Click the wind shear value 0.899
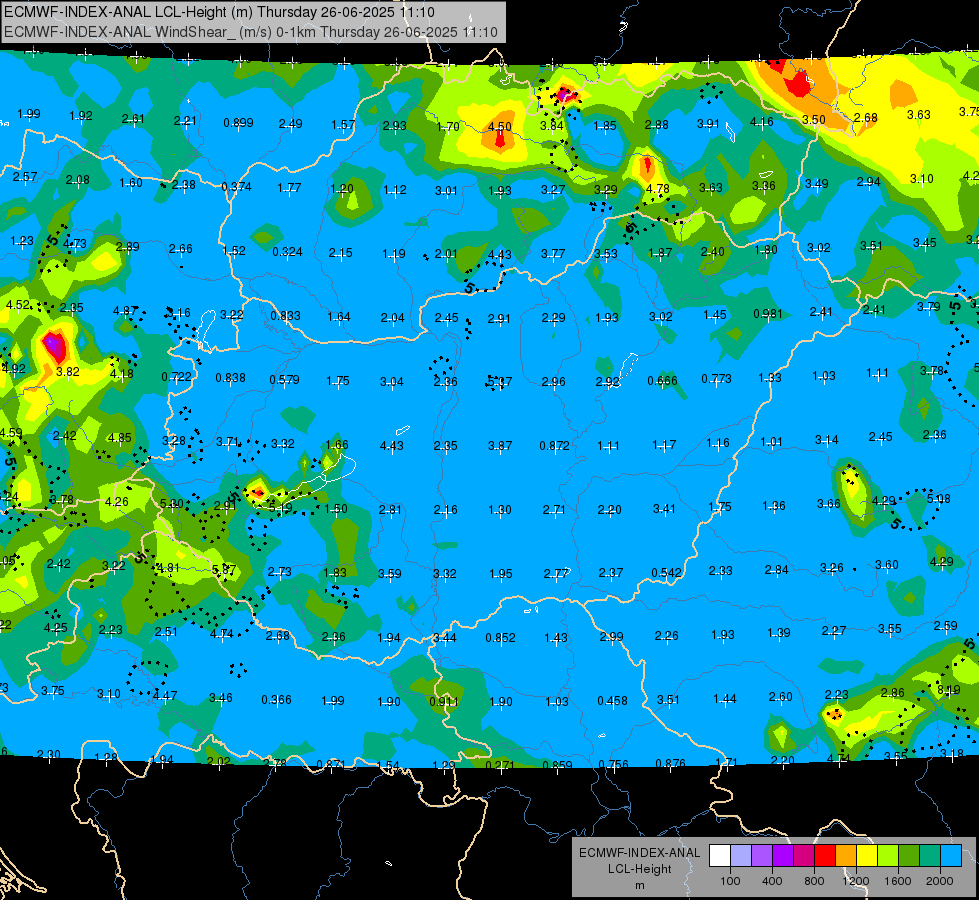979x900 pixels. pos(239,122)
